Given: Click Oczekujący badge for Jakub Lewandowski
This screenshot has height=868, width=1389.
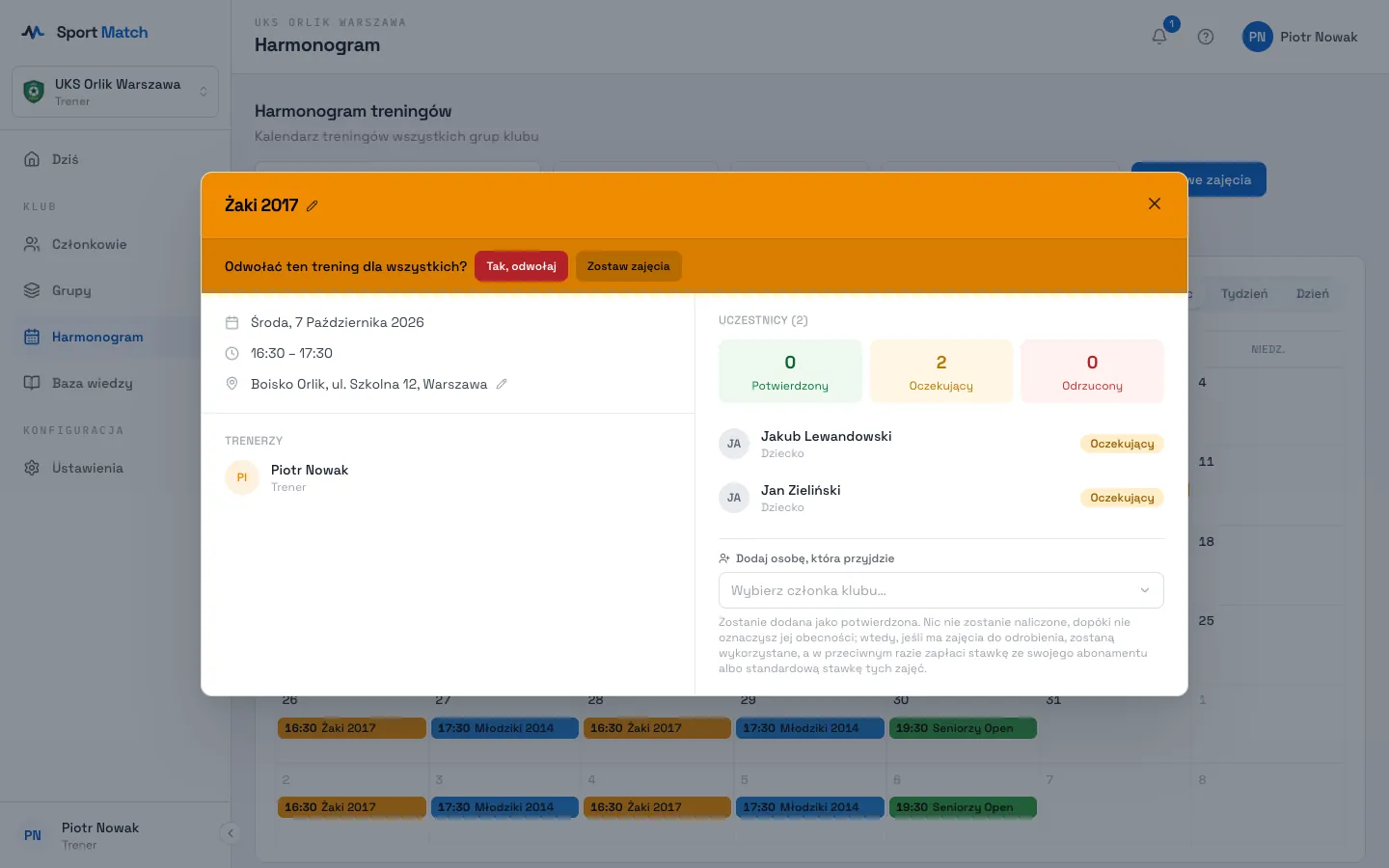Looking at the screenshot, I should tap(1122, 444).
